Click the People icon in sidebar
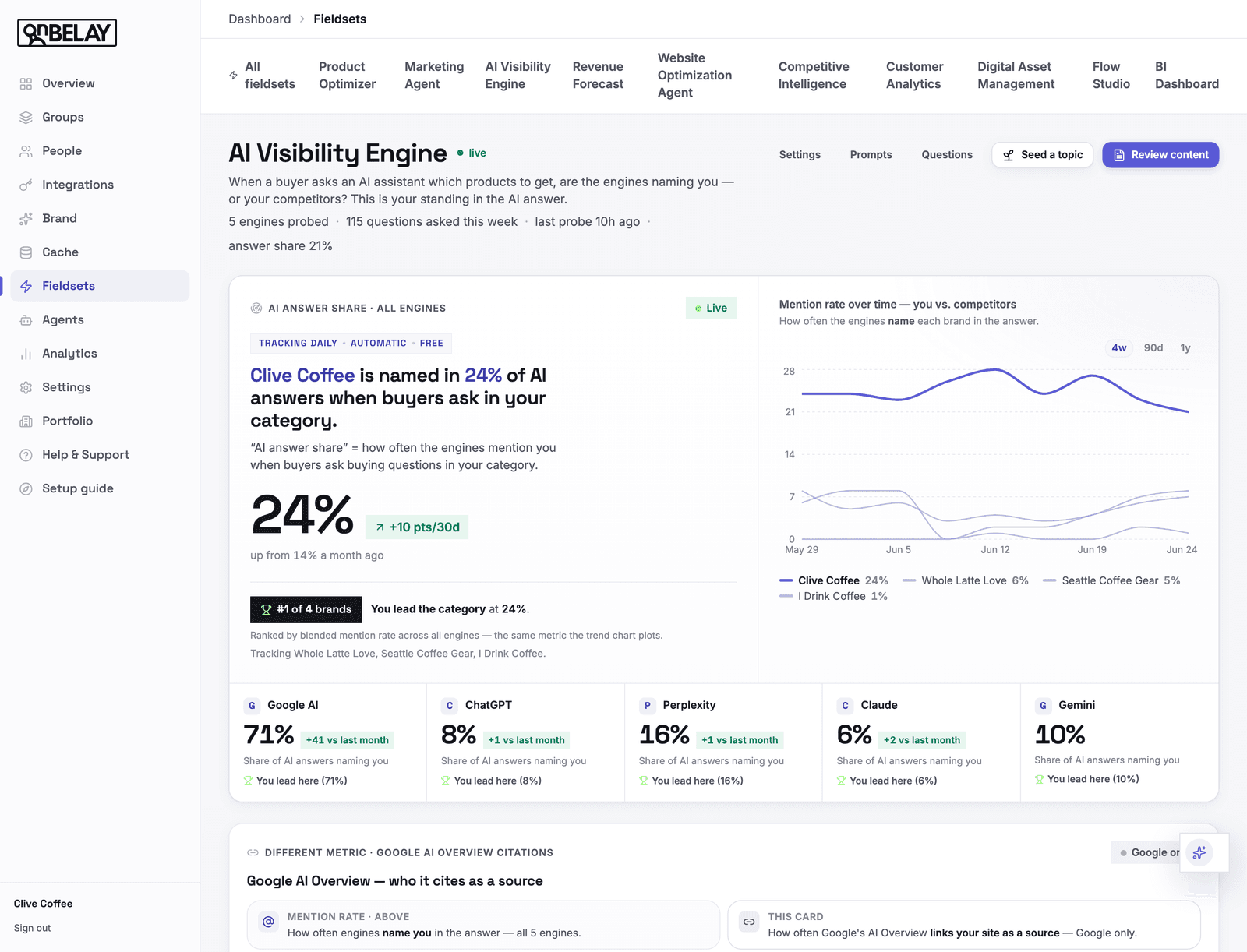The width and height of the screenshot is (1247, 952). pyautogui.click(x=26, y=151)
